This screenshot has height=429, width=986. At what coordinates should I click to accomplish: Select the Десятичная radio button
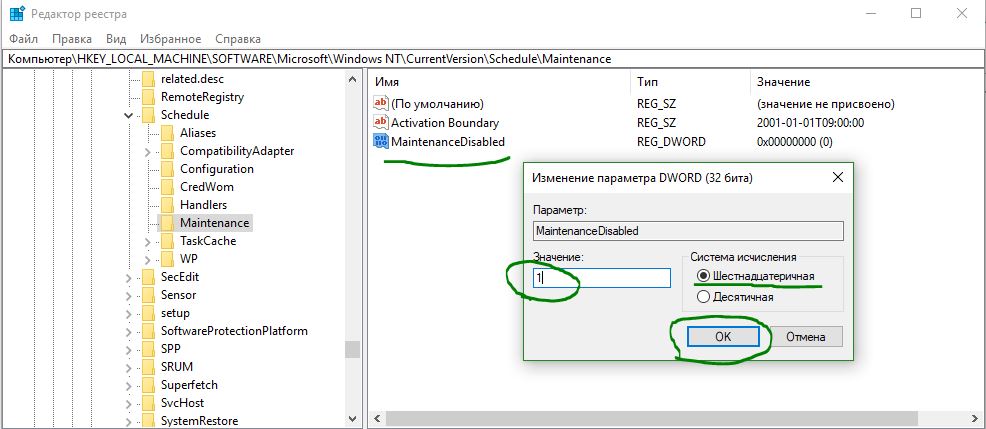click(704, 297)
